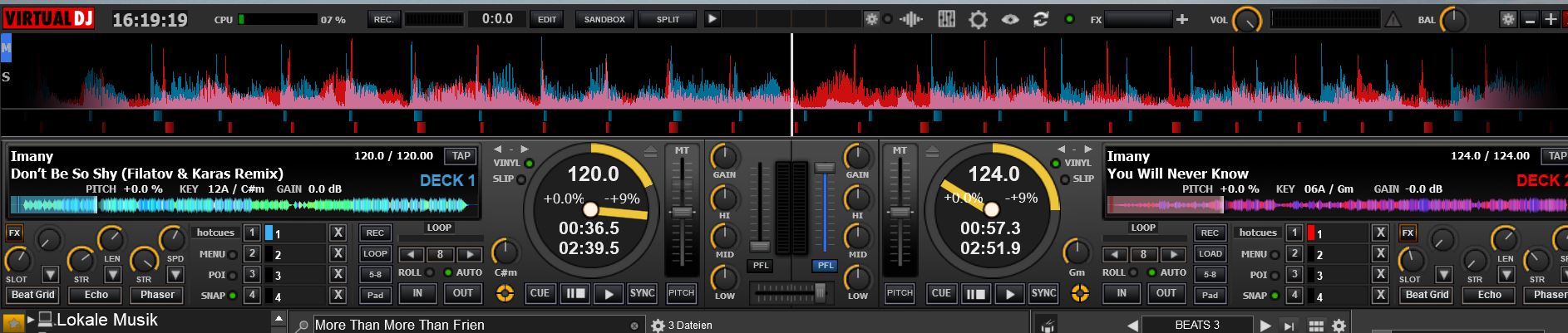Toggle POI option on Deck 2 hotcues
The width and height of the screenshot is (1568, 333).
pos(1274,275)
